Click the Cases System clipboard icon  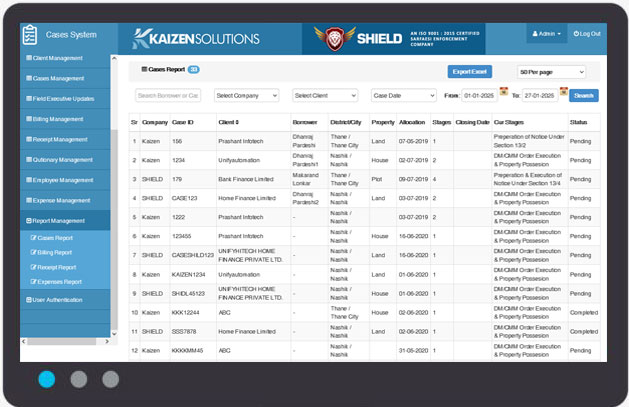(x=31, y=35)
